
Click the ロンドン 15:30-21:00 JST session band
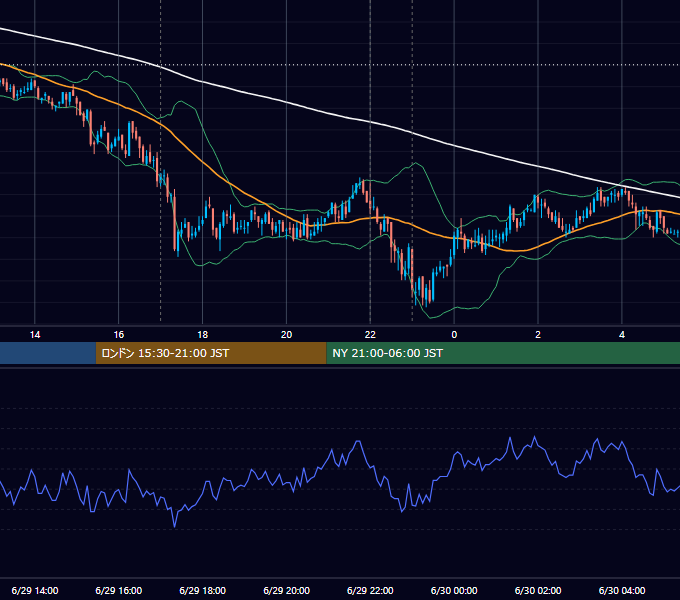point(211,353)
